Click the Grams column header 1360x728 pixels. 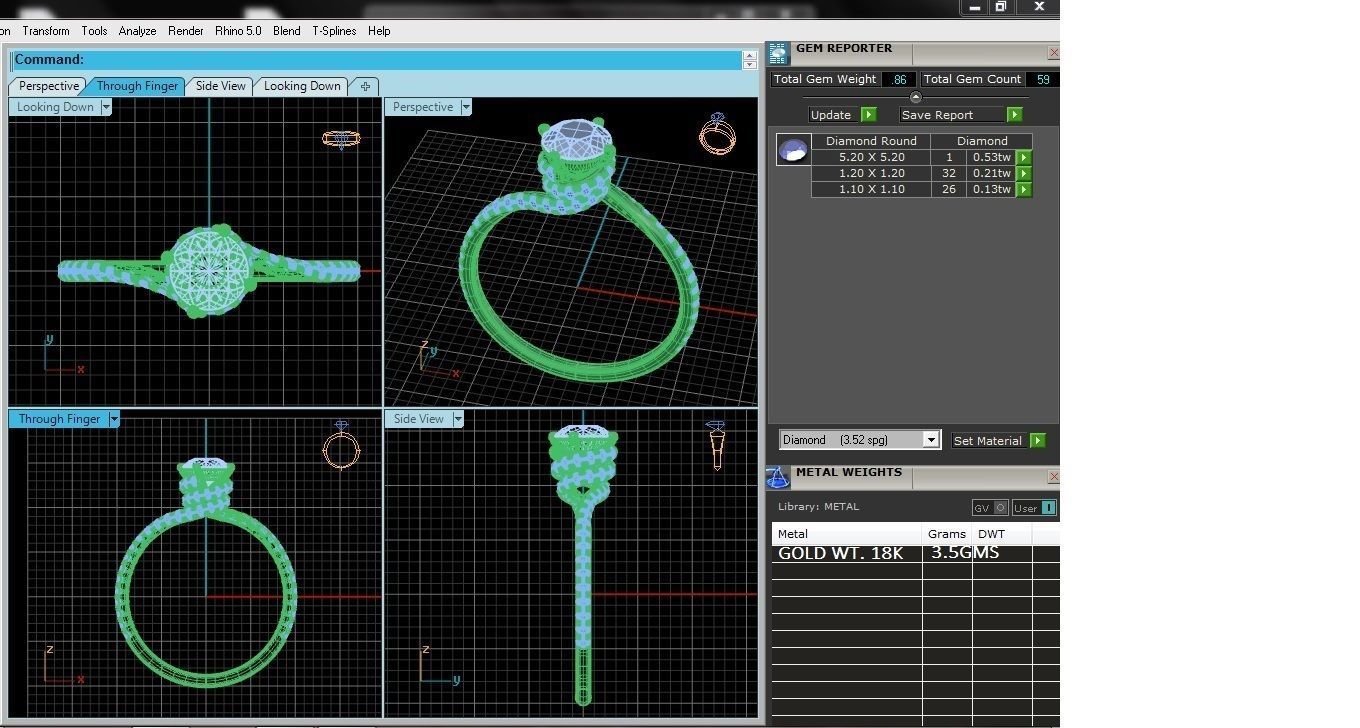coord(947,534)
